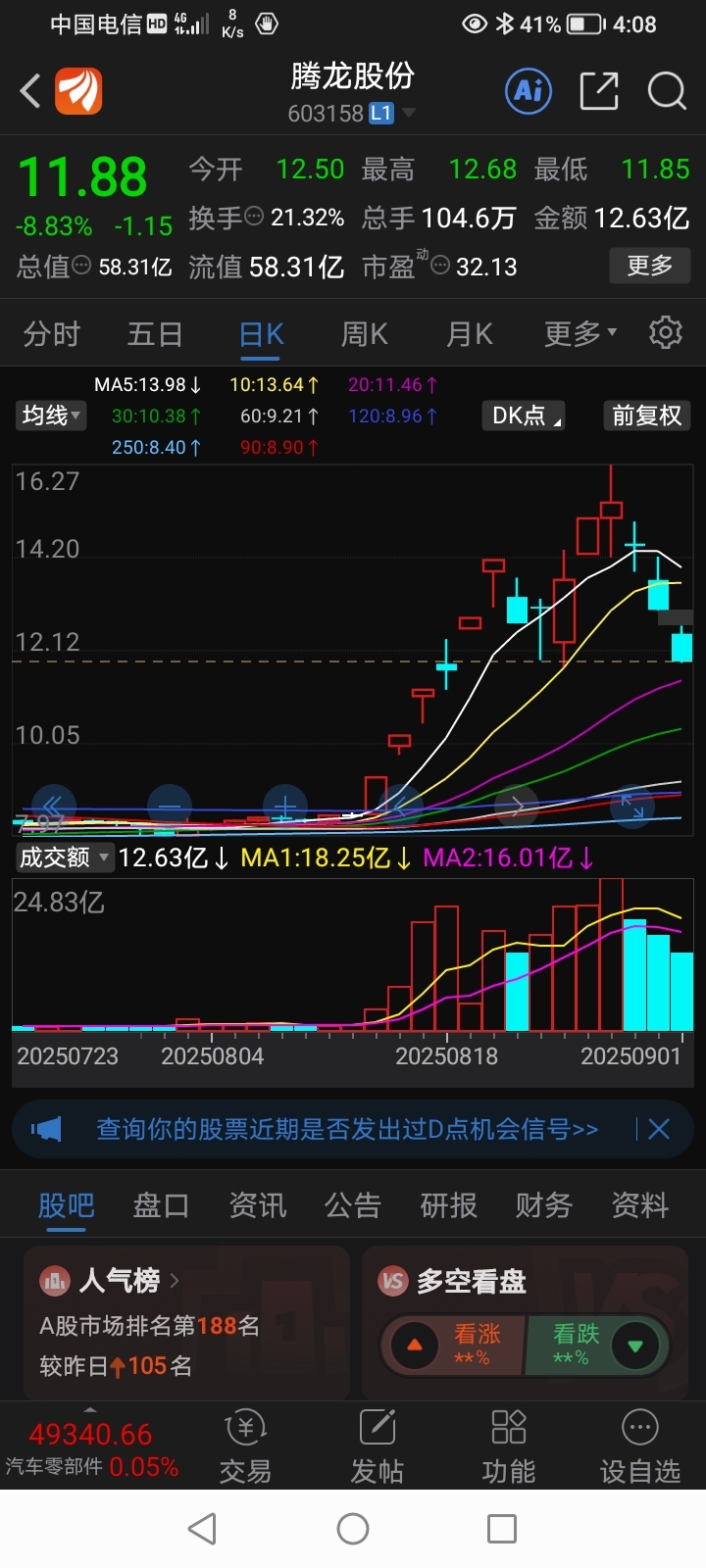Expand 更多 chart period dropdown

coord(581,334)
